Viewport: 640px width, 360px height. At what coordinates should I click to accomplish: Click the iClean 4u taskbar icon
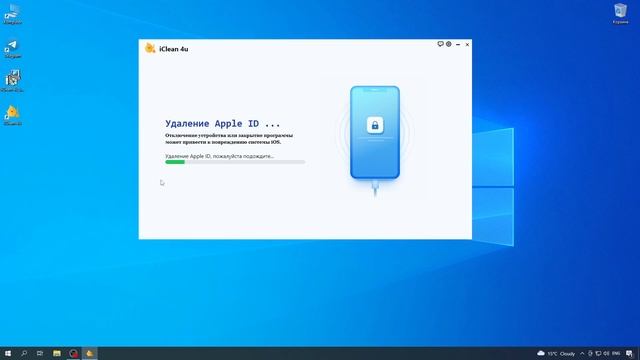[89, 353]
